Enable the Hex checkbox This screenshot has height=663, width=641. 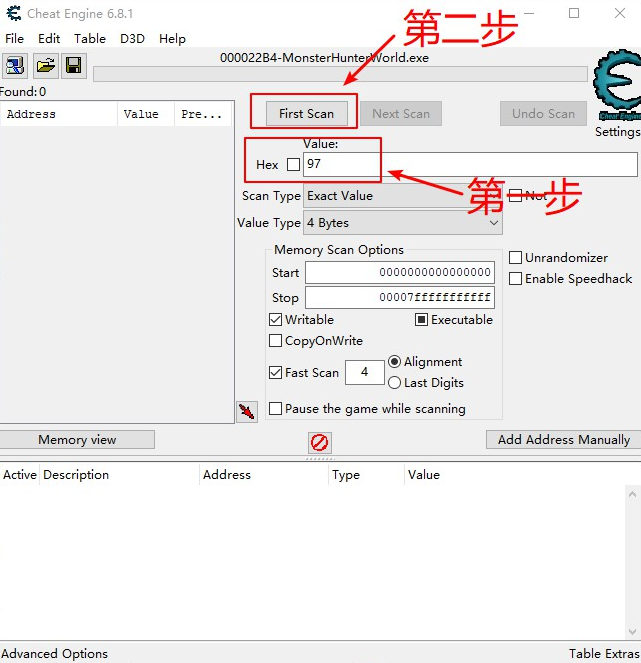(293, 164)
